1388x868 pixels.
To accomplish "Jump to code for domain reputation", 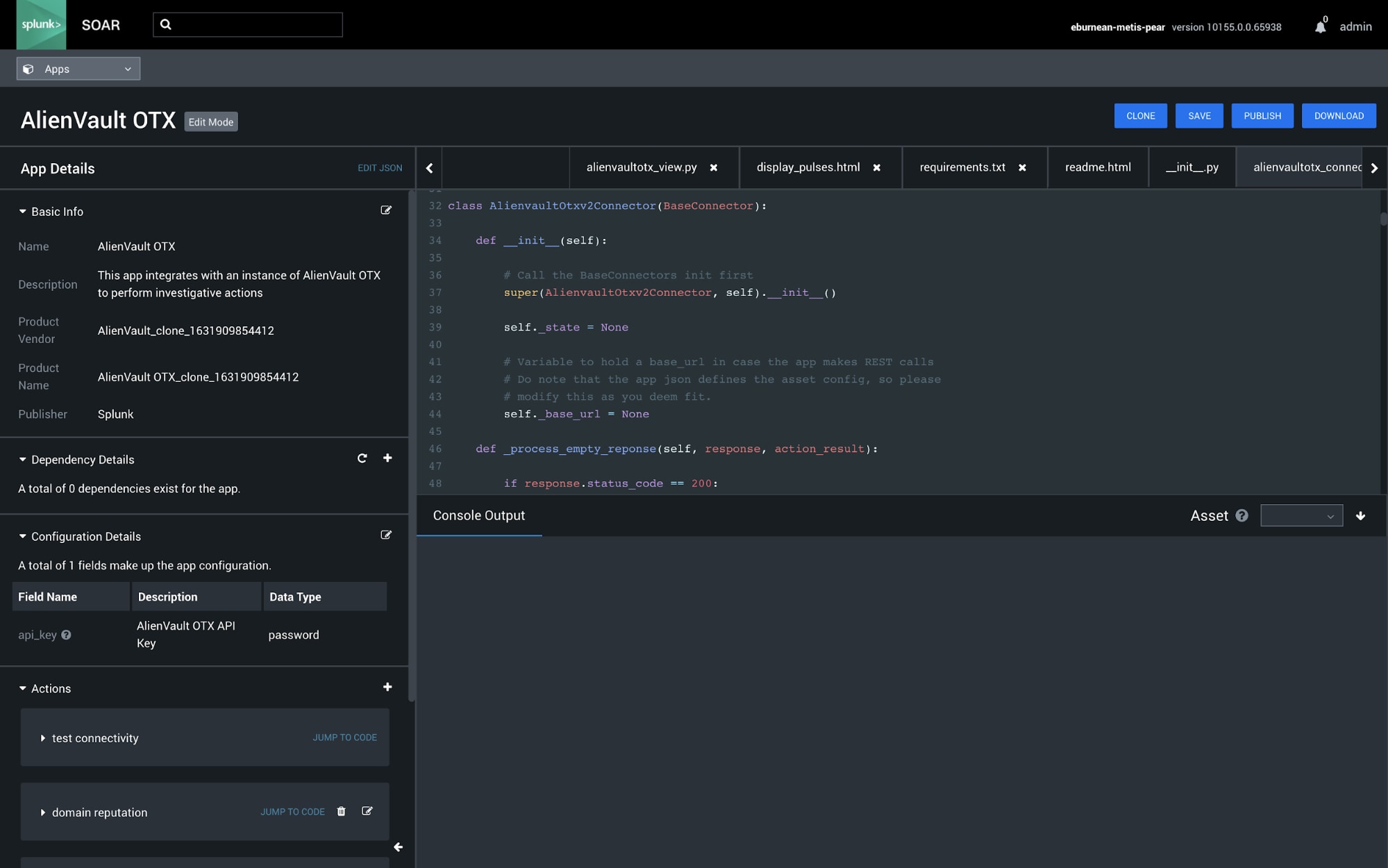I will 292,812.
